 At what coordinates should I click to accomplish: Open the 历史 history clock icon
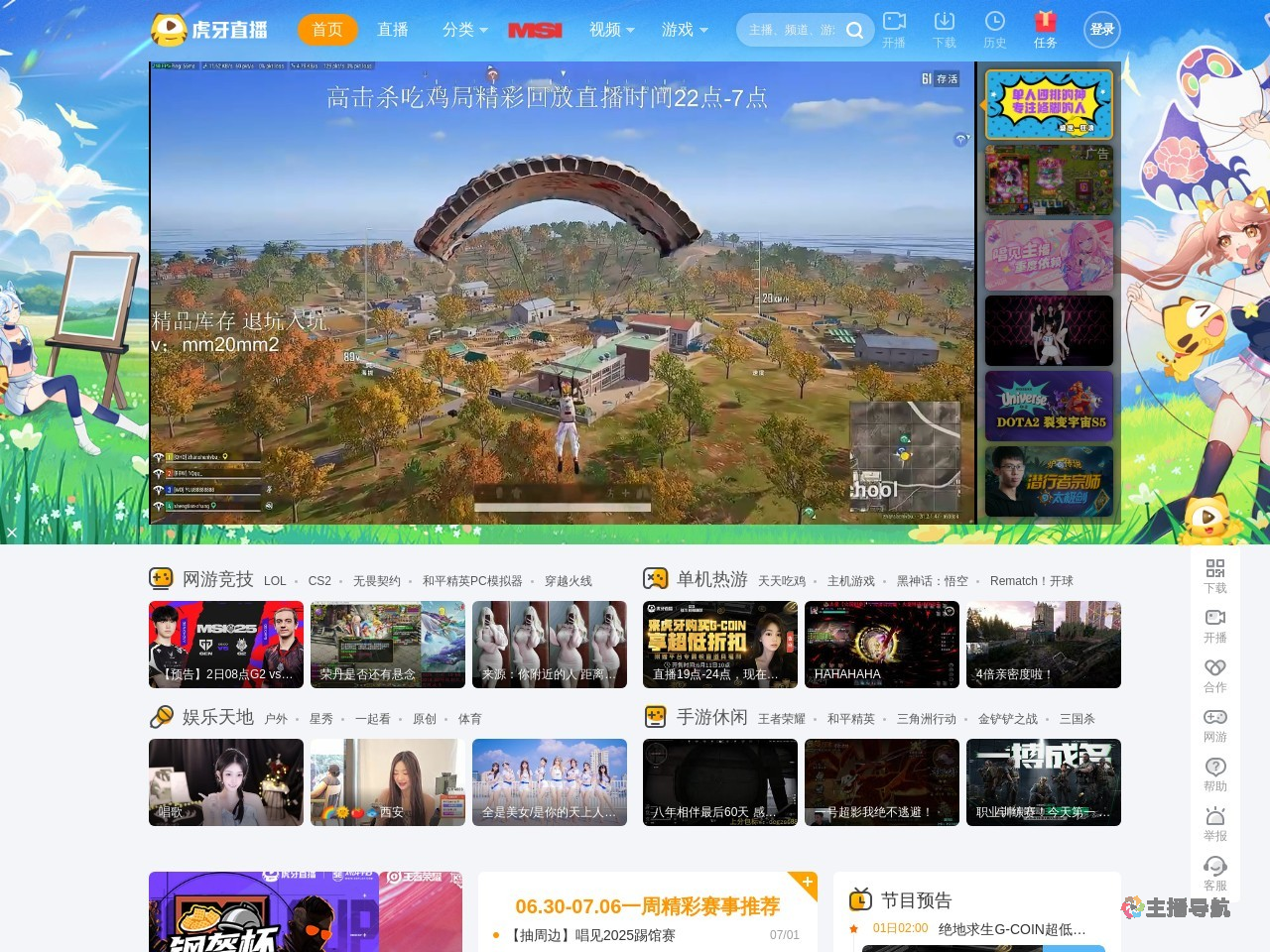[x=995, y=21]
